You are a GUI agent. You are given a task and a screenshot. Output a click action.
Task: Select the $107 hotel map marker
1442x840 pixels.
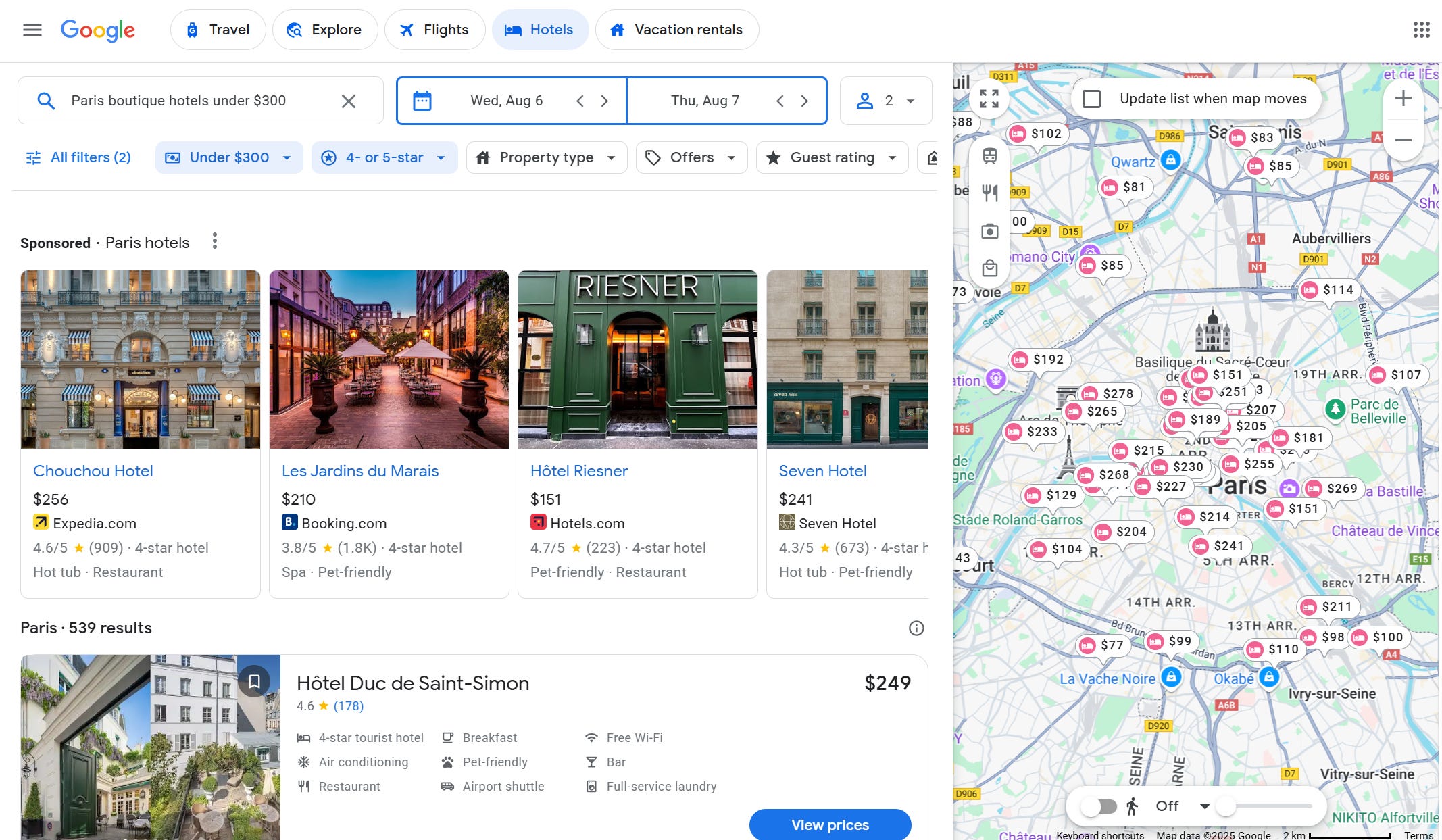coord(1397,375)
